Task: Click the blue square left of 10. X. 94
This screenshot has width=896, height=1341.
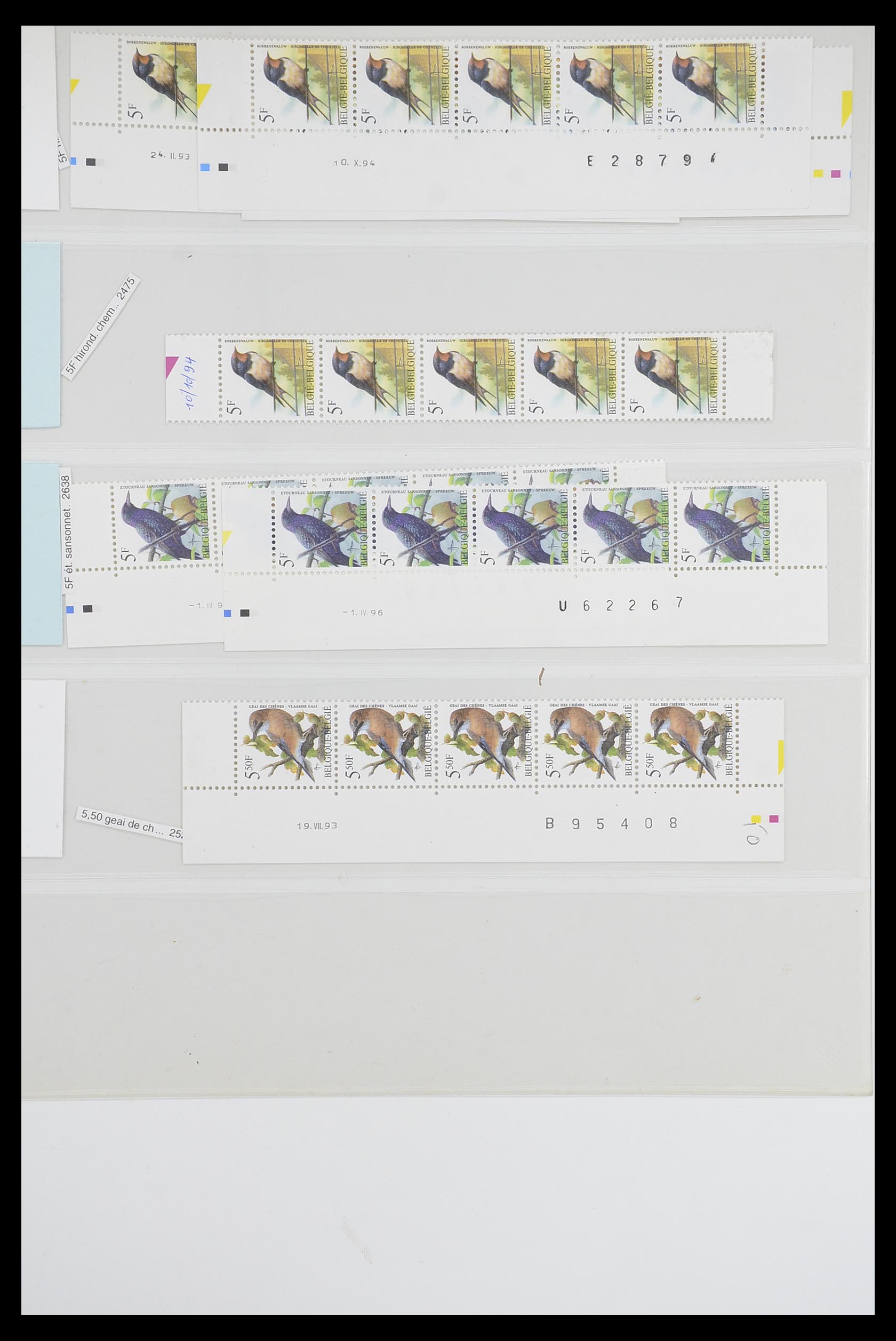Action: point(205,168)
